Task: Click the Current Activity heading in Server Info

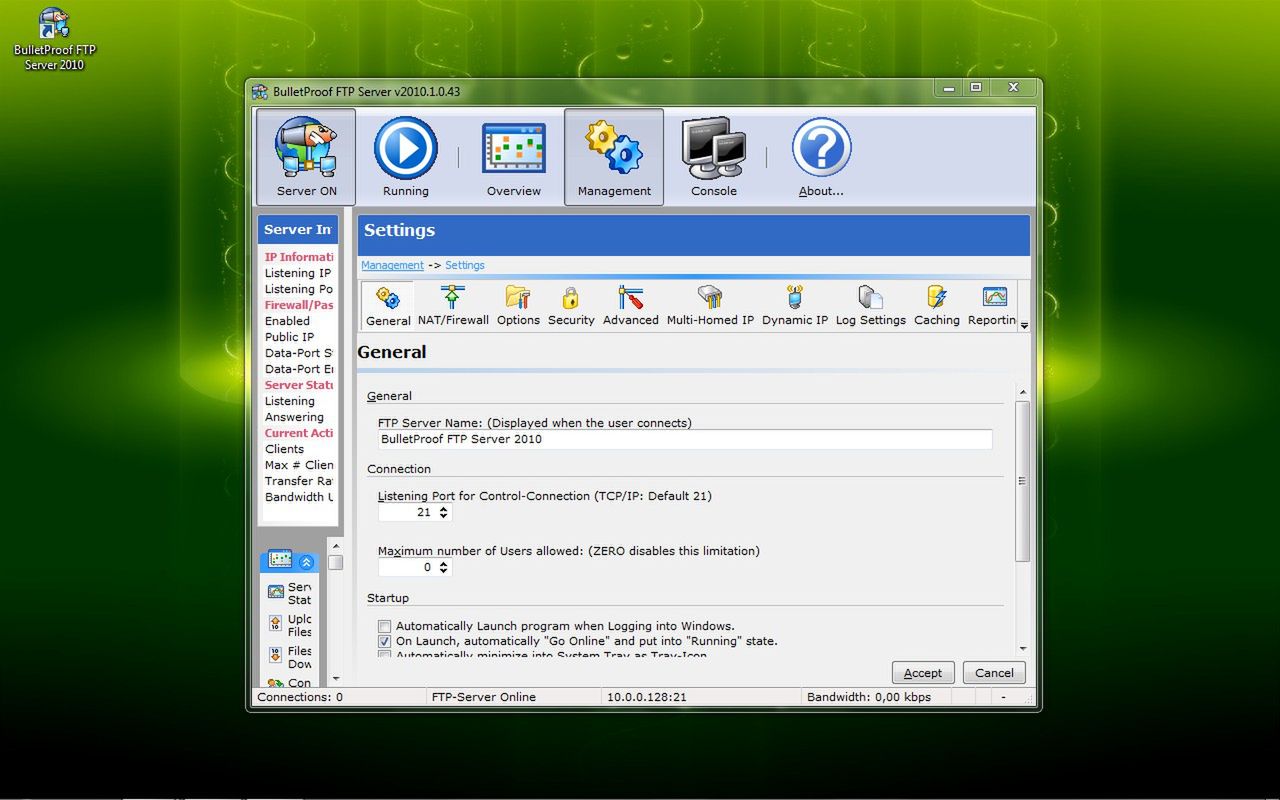Action: tap(299, 433)
